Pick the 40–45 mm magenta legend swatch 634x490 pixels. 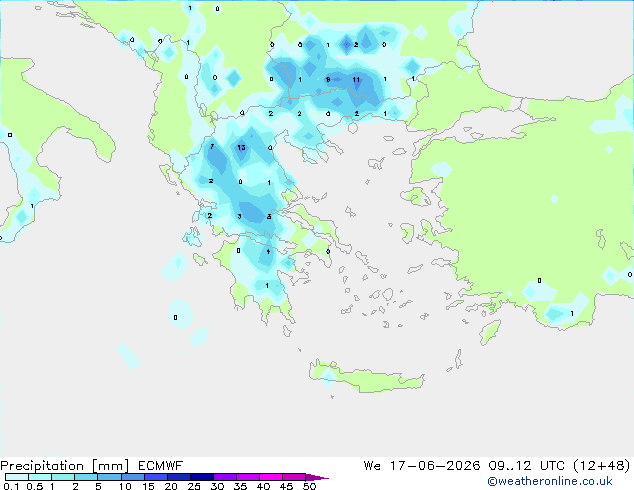coord(271,477)
